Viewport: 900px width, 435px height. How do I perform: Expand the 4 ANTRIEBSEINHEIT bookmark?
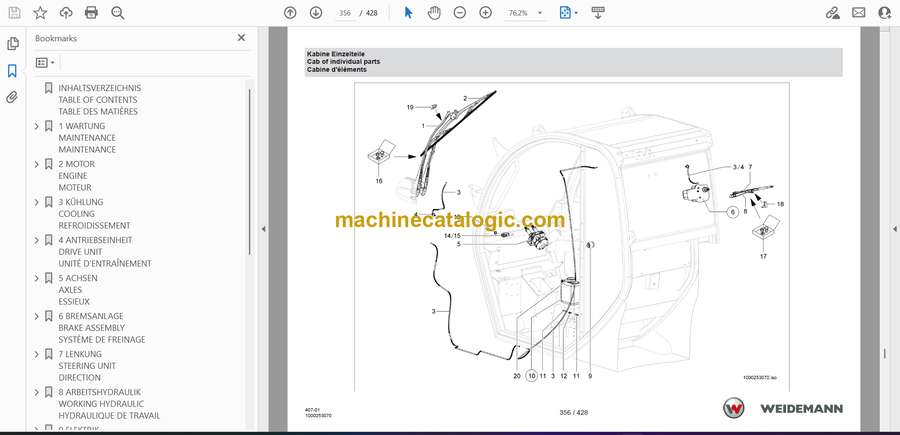click(x=37, y=240)
